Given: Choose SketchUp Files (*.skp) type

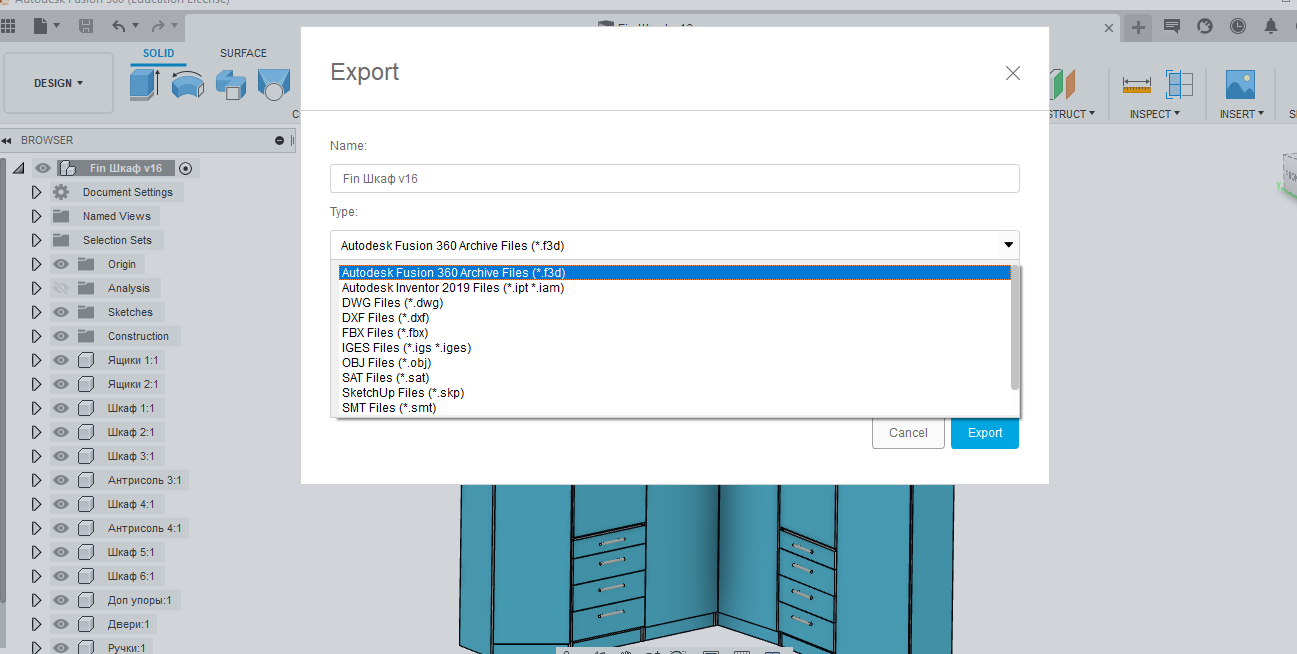Looking at the screenshot, I should (x=675, y=393).
